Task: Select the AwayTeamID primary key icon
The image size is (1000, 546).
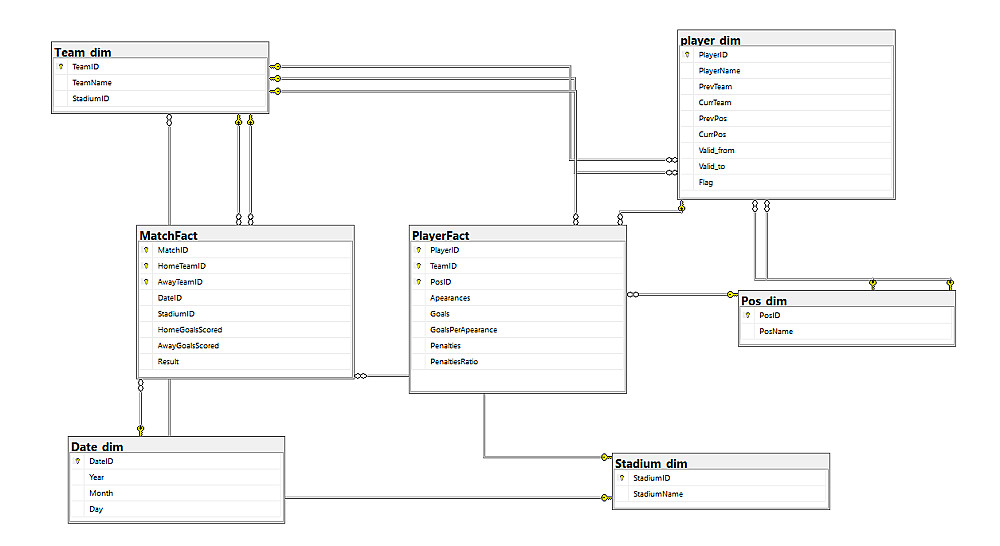Action: pyautogui.click(x=146, y=282)
